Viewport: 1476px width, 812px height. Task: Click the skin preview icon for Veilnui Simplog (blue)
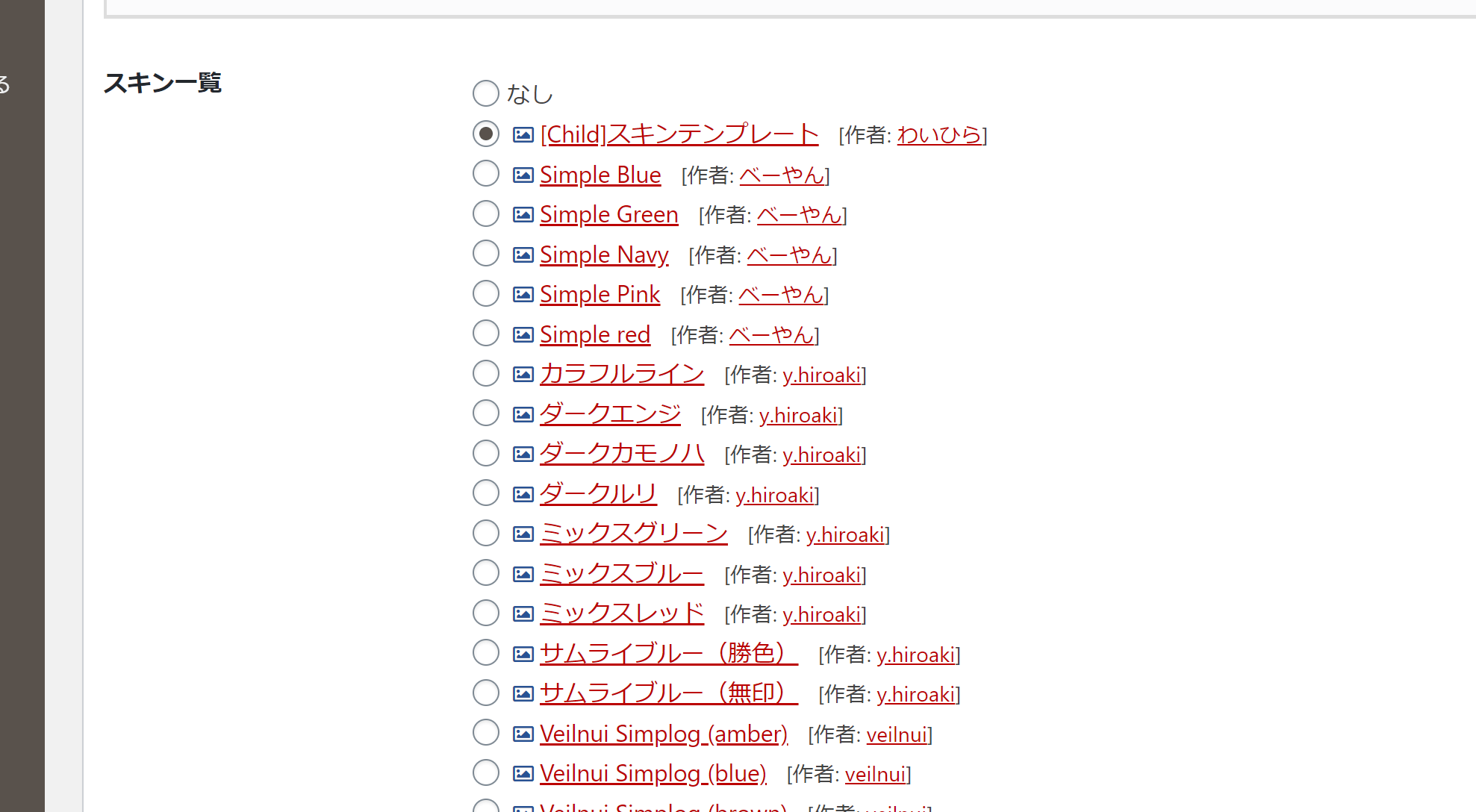(x=521, y=773)
